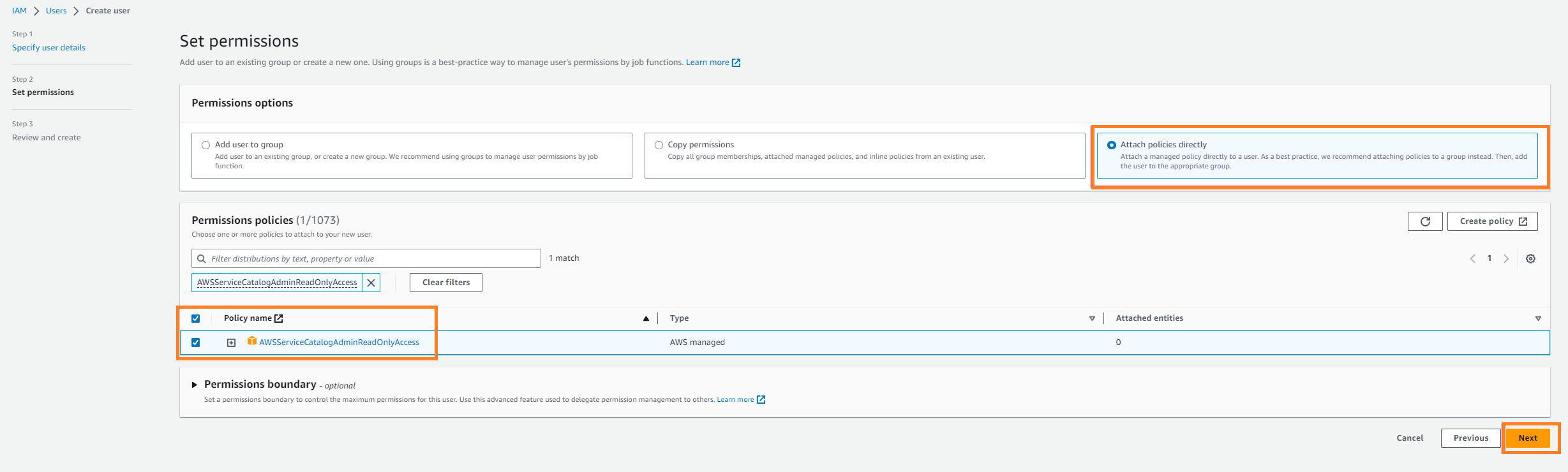
Task: Go to previous page chevron in pagination
Action: pos(1472,258)
